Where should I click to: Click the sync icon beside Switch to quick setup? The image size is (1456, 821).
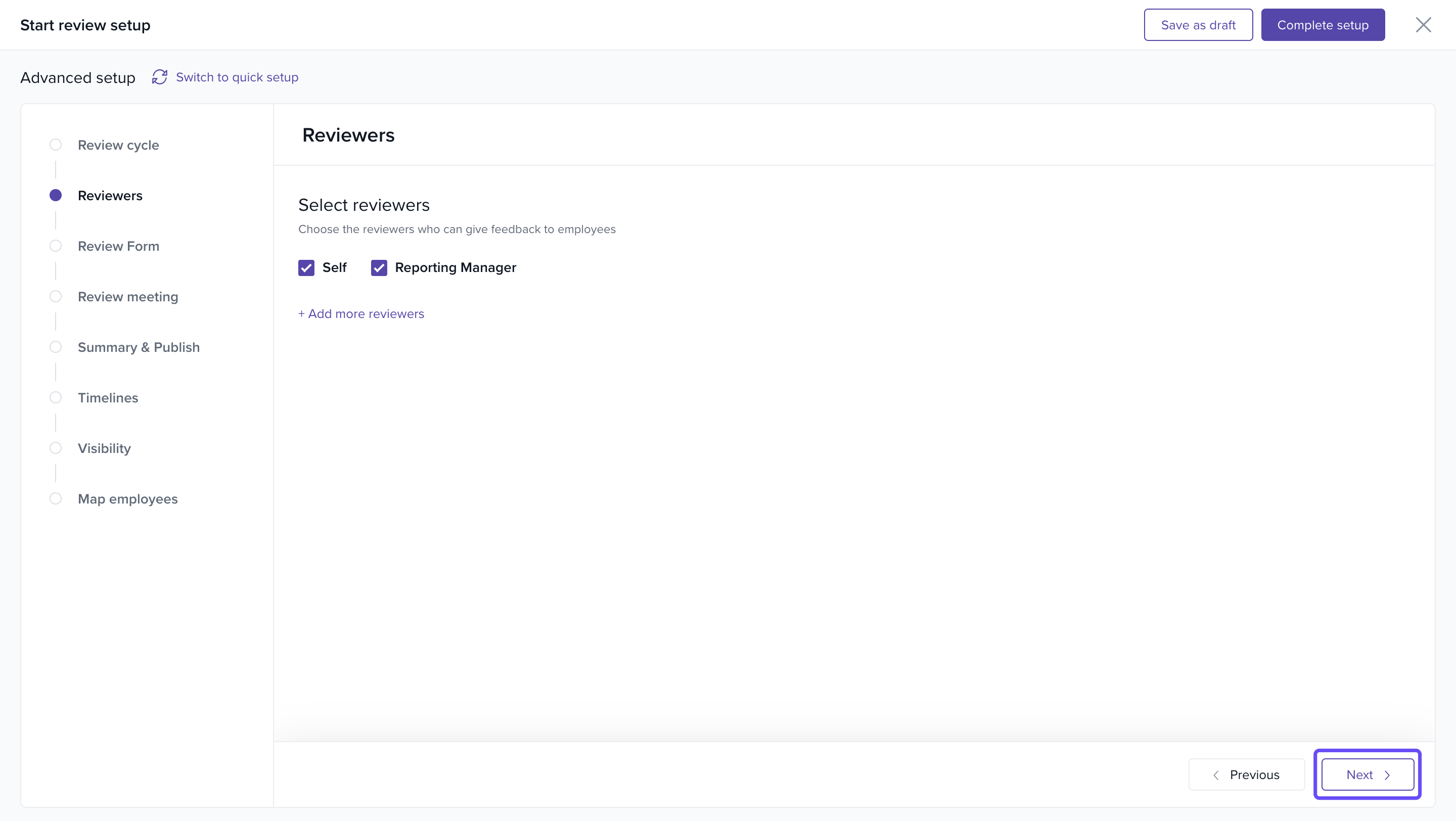tap(159, 77)
